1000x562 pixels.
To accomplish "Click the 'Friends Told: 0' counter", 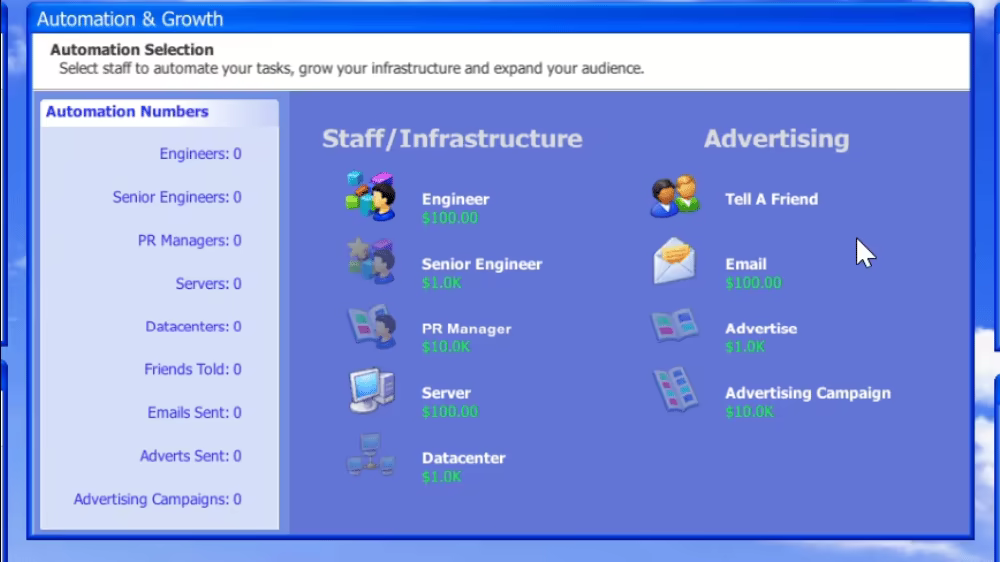I will pyautogui.click(x=193, y=369).
